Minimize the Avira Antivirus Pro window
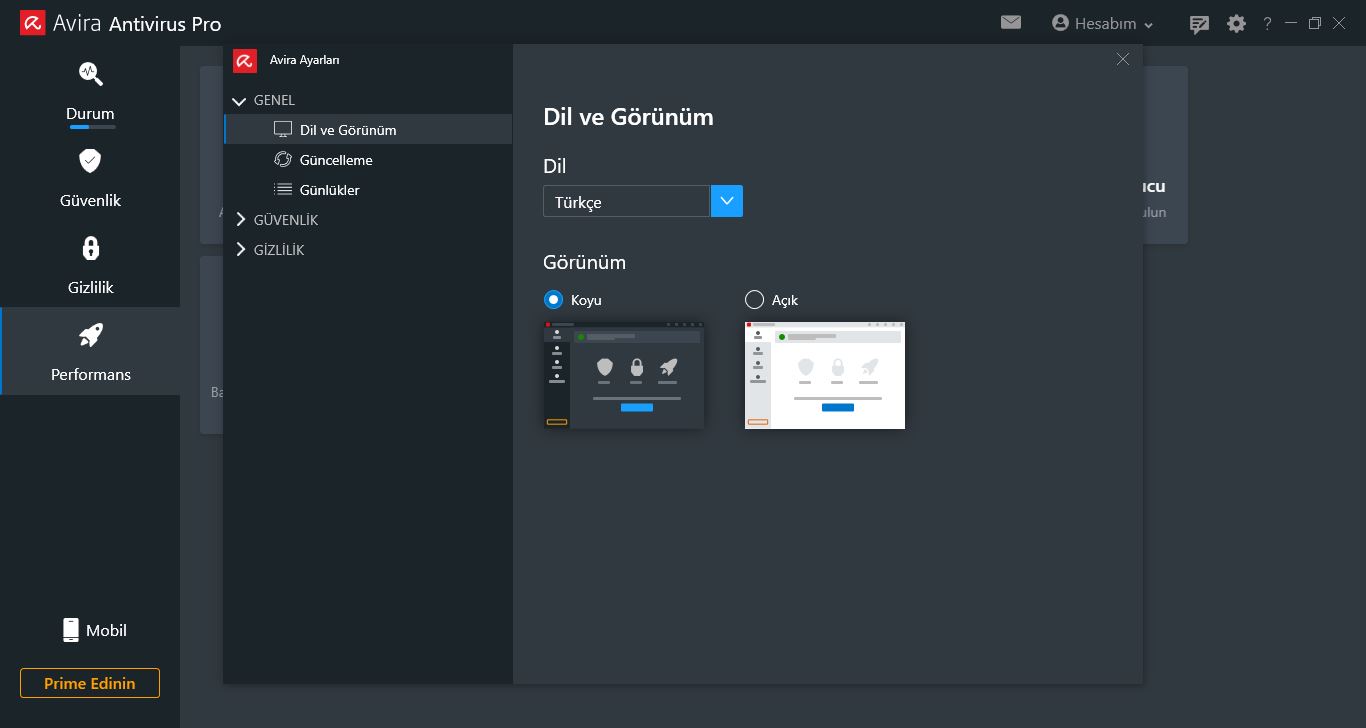The height and width of the screenshot is (728, 1366). (1291, 23)
